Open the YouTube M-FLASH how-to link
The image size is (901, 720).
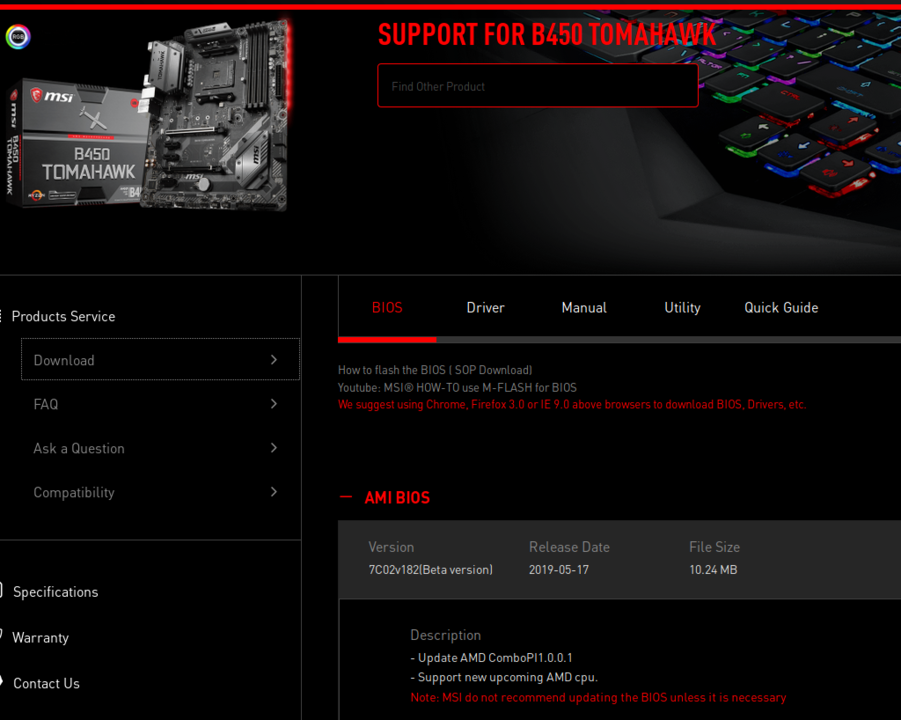[457, 387]
